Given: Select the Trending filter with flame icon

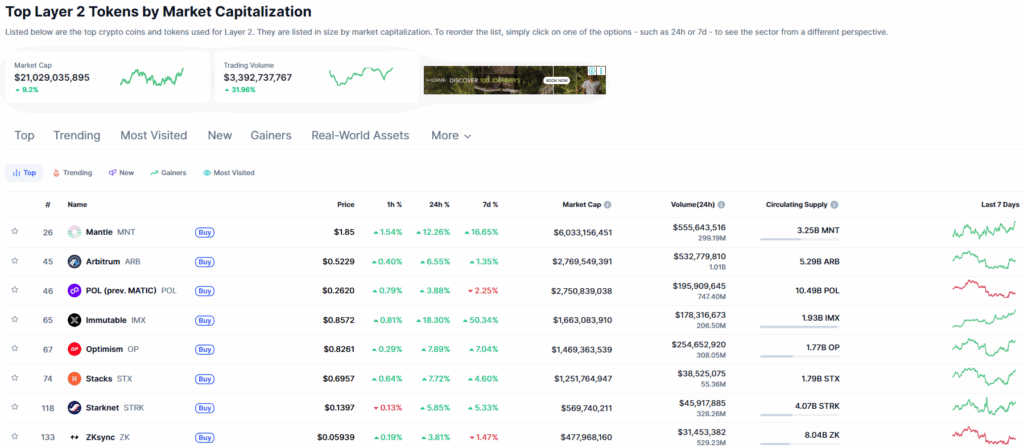Looking at the screenshot, I should click(x=72, y=172).
